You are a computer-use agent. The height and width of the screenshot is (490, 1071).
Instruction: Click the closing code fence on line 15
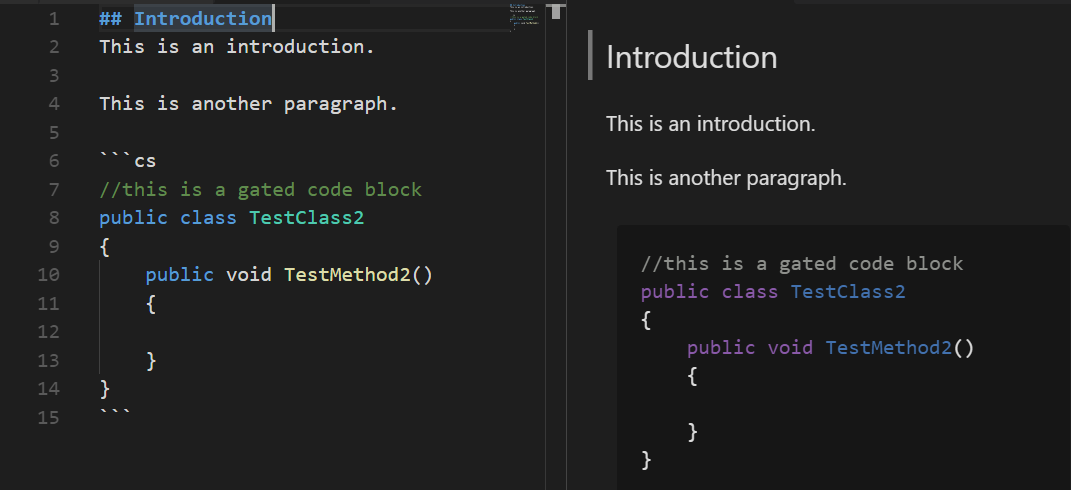coord(115,414)
